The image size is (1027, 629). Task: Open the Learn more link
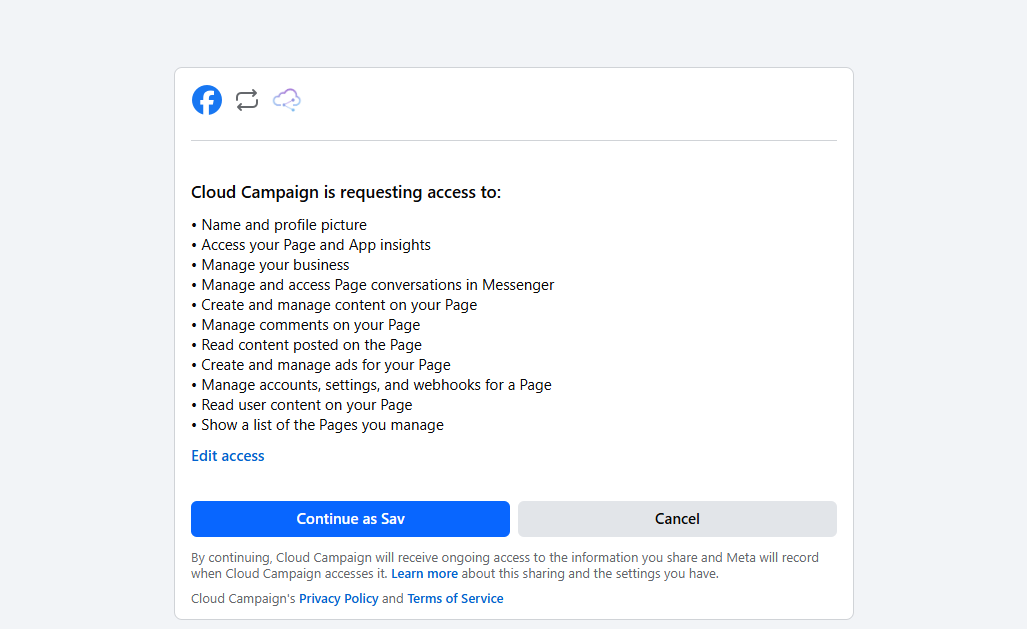[x=424, y=574]
